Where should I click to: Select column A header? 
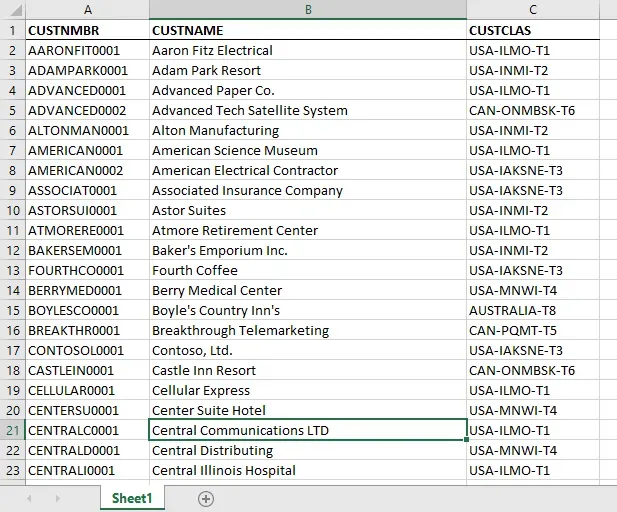tap(87, 10)
